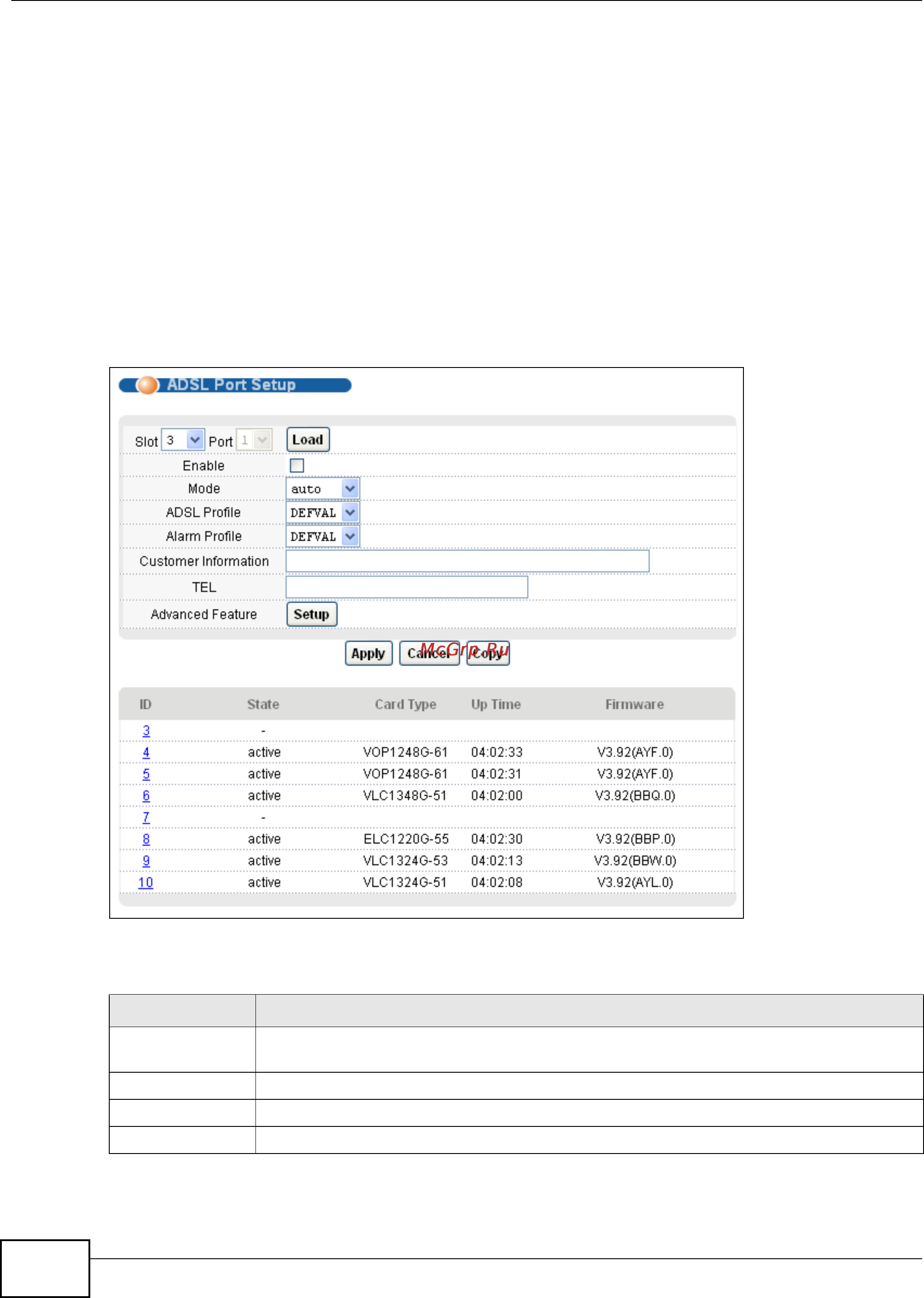Focus the Customer Information text field

coord(467,561)
